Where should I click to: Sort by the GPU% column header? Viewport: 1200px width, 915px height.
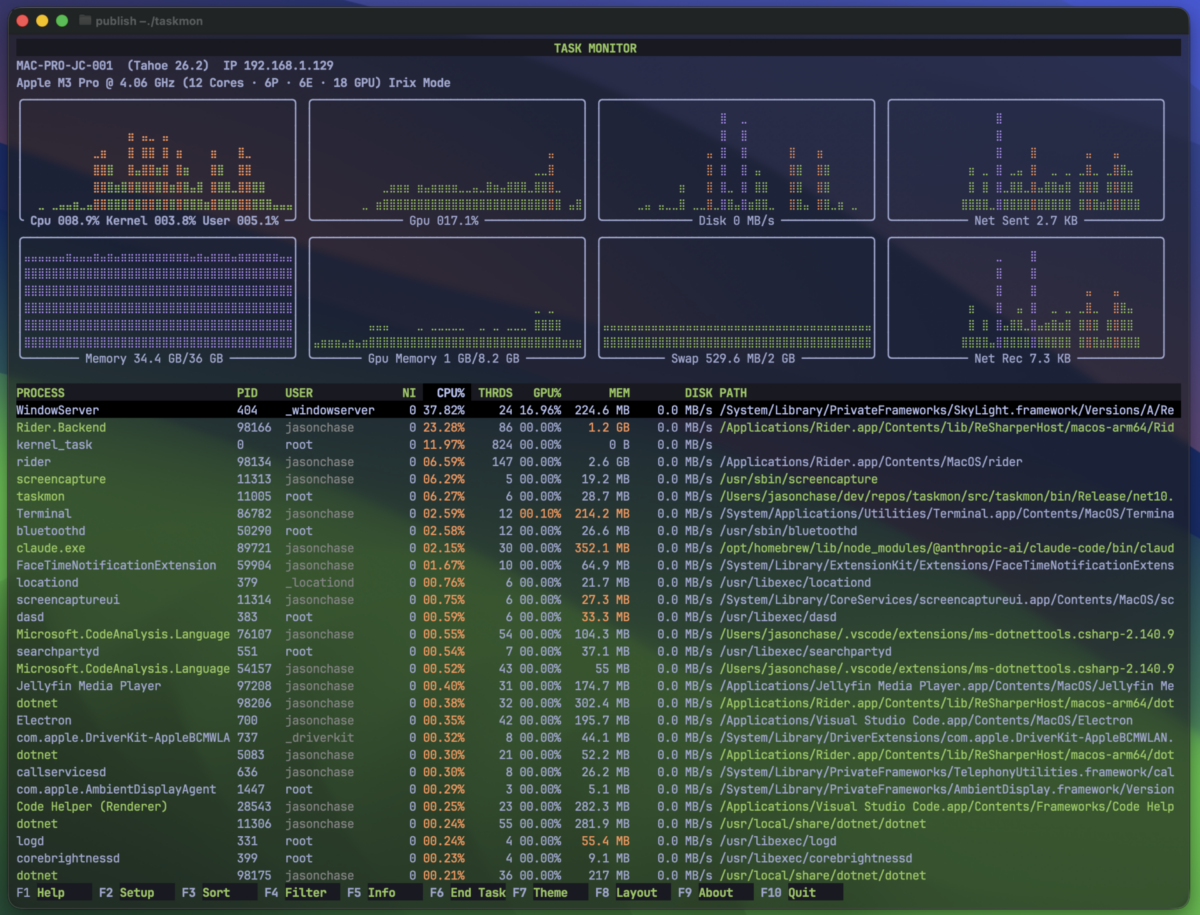pos(545,393)
